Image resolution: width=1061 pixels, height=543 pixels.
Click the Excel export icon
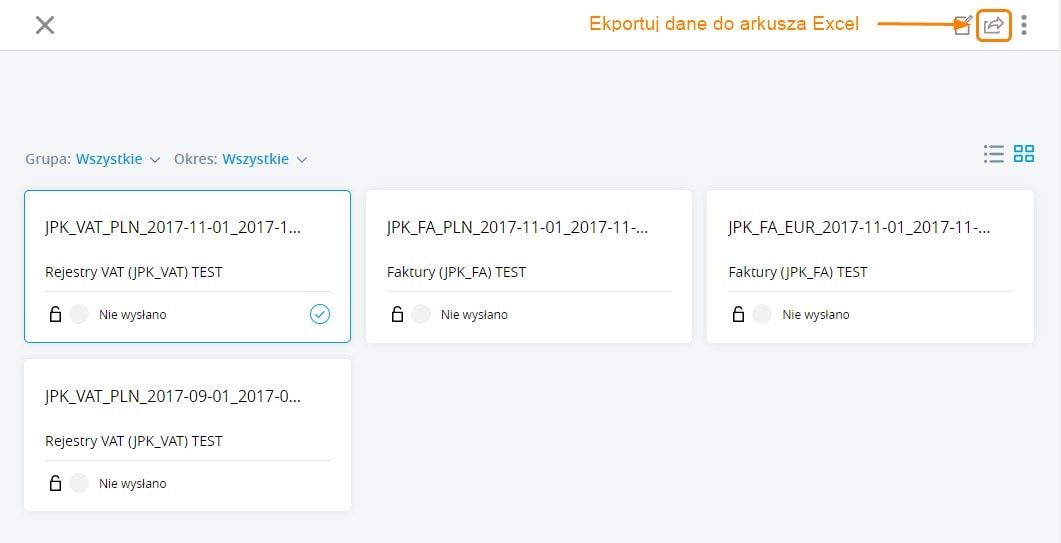[x=993, y=25]
